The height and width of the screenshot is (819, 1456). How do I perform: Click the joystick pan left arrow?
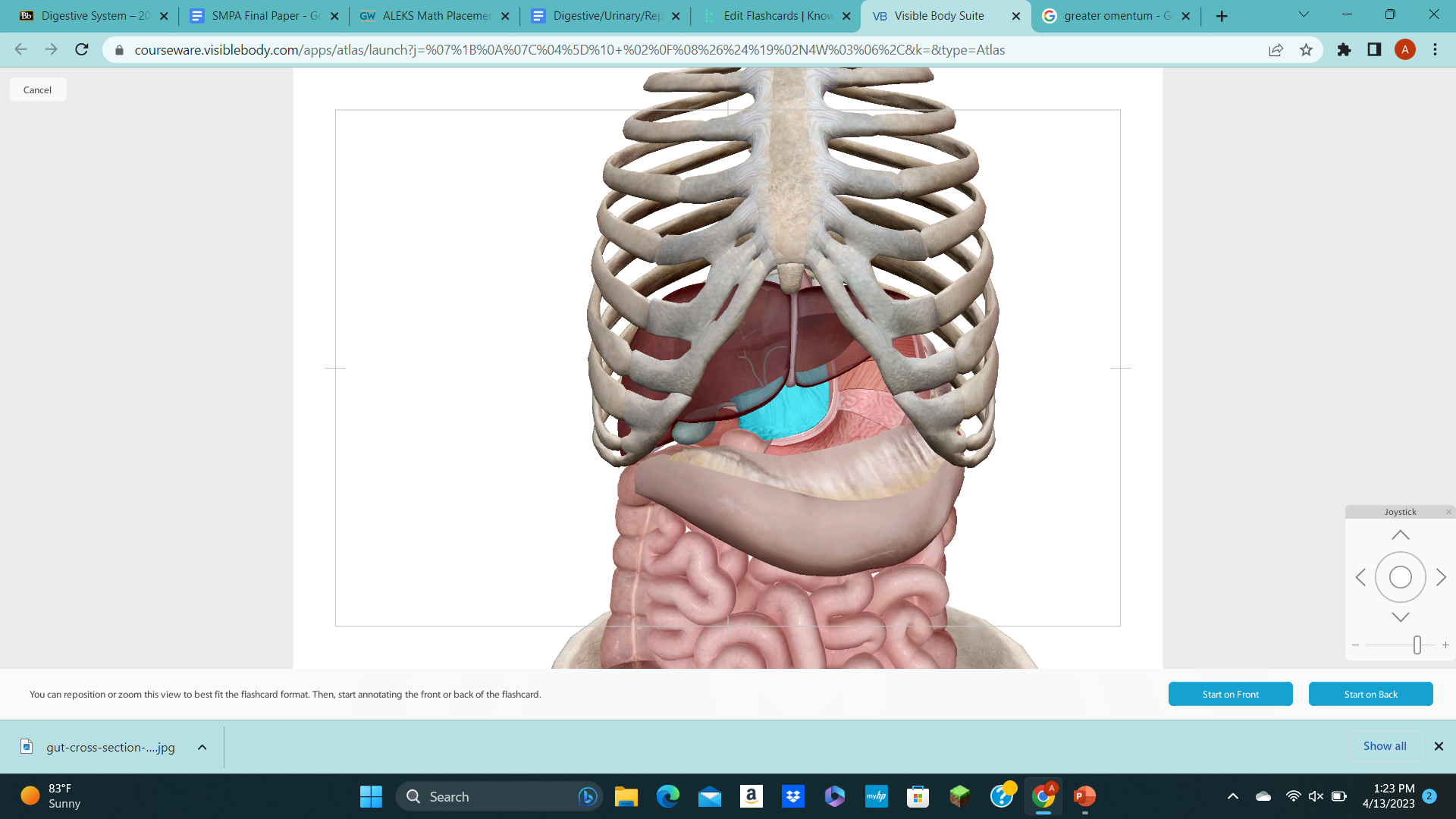click(x=1360, y=576)
